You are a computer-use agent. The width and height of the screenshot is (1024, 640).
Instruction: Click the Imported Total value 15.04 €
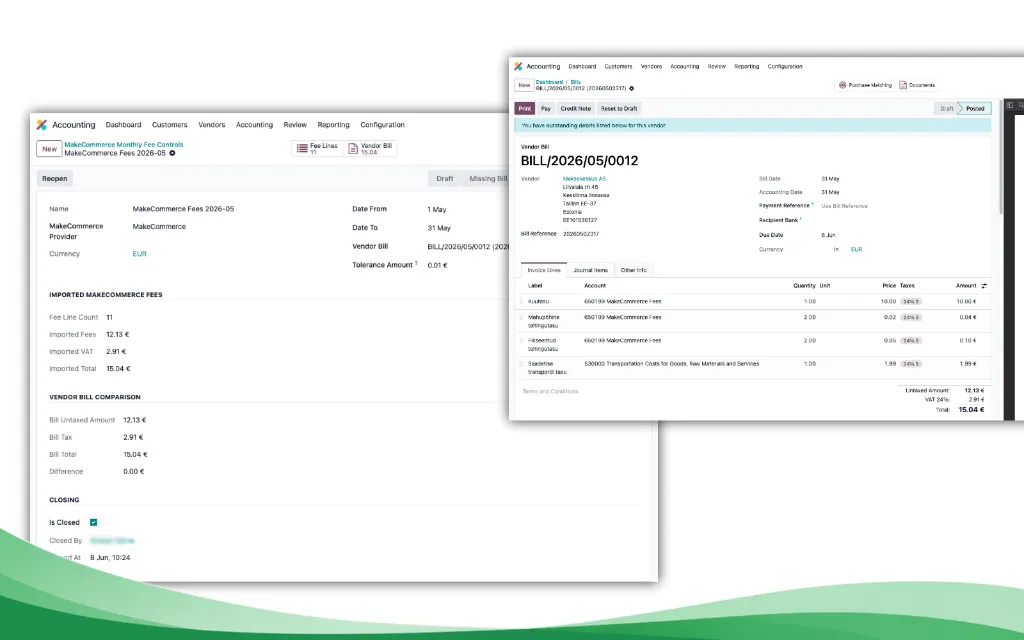[x=118, y=368]
